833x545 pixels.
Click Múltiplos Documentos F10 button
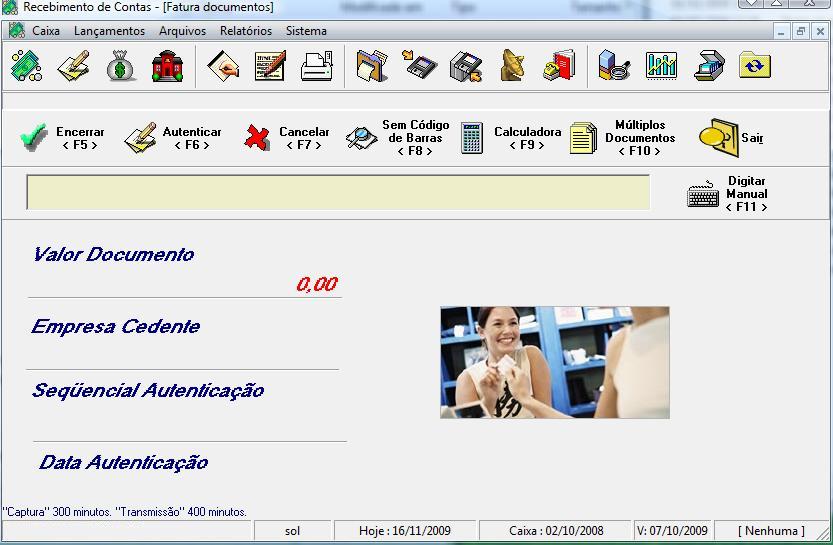(x=623, y=138)
